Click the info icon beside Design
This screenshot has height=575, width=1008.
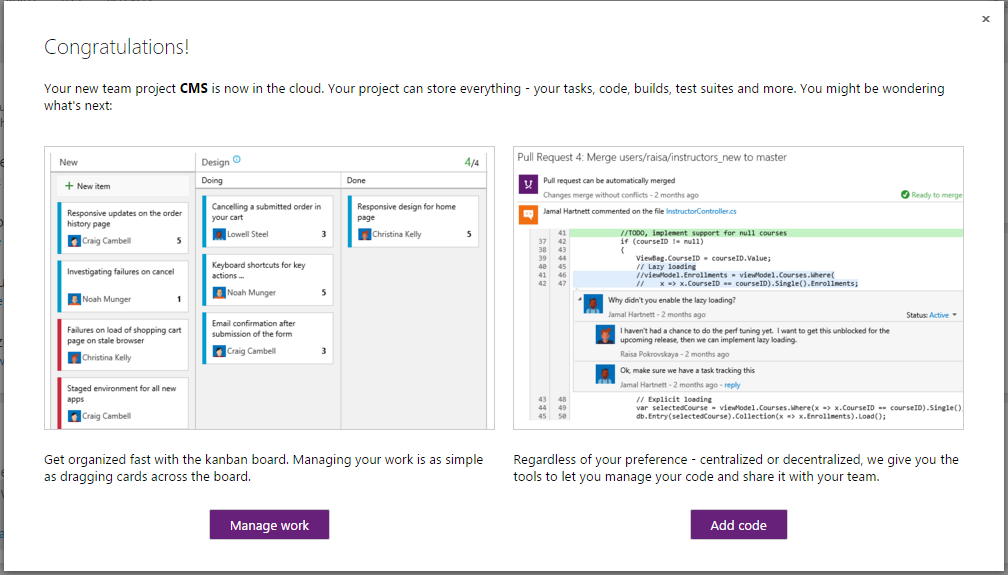237,159
